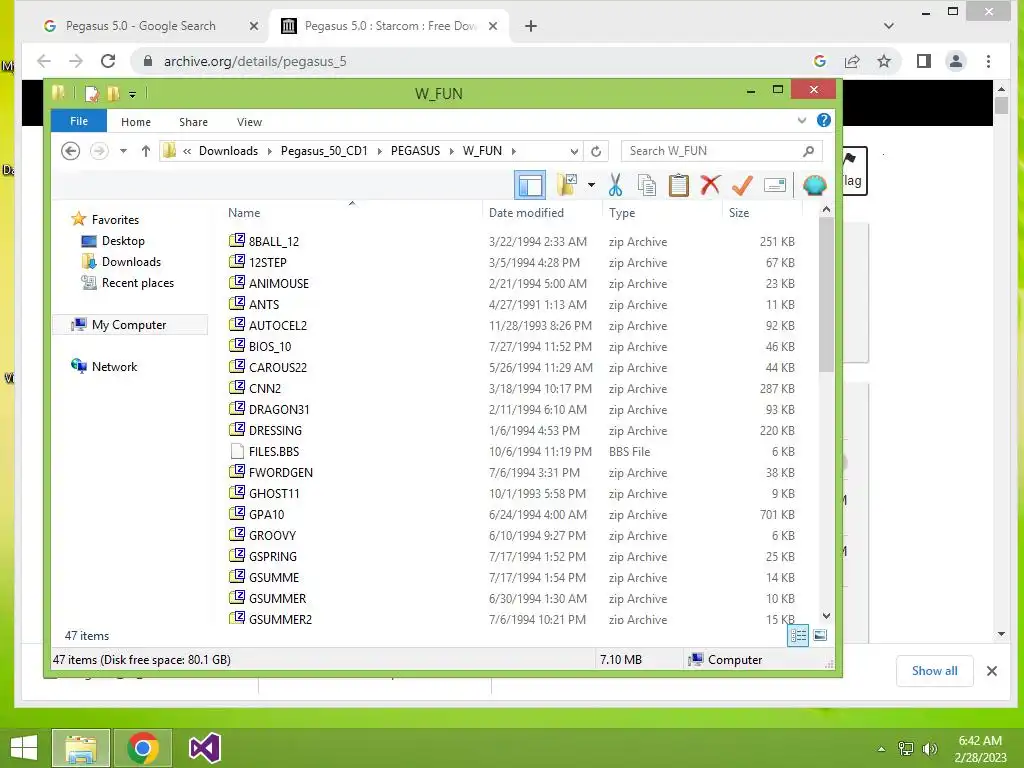Bookmark this page with star icon
Viewport: 1024px width, 768px height.
pyautogui.click(x=884, y=61)
